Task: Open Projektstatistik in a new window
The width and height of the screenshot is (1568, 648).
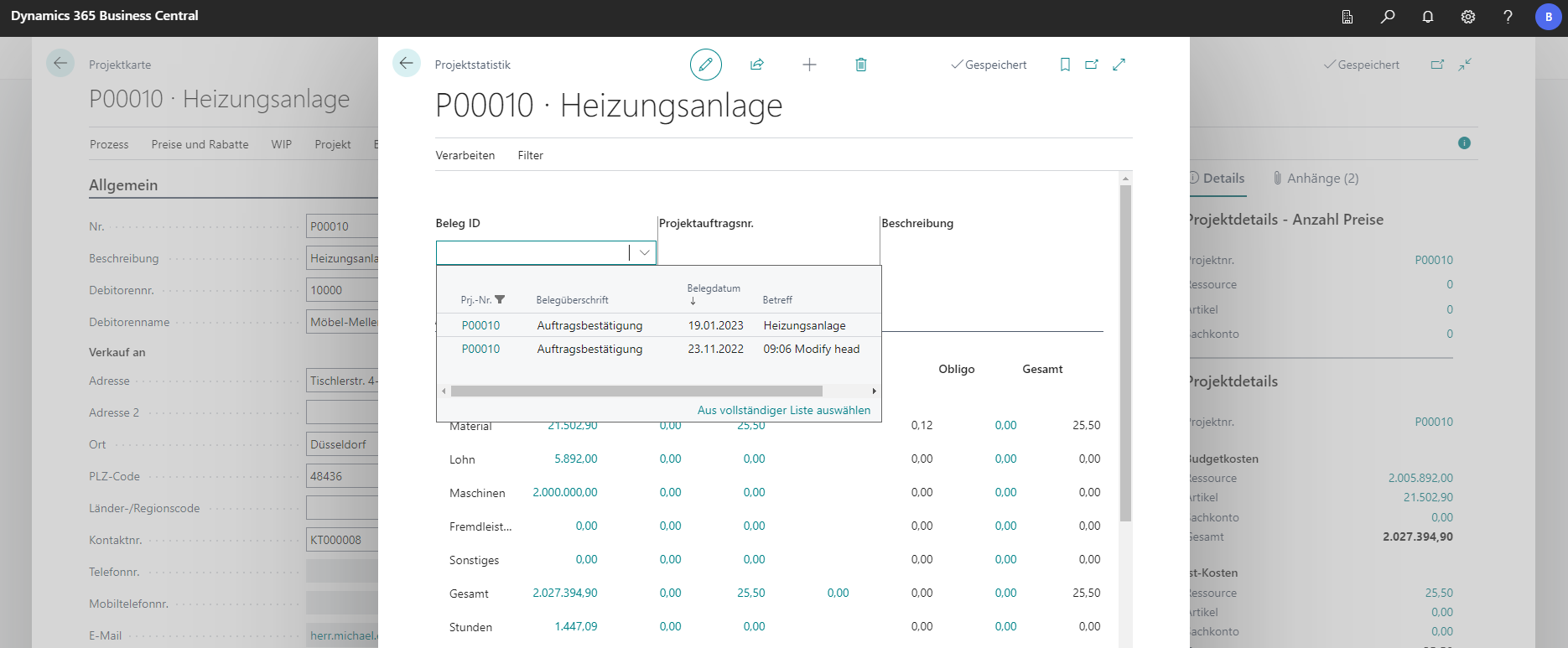Action: (x=1091, y=65)
